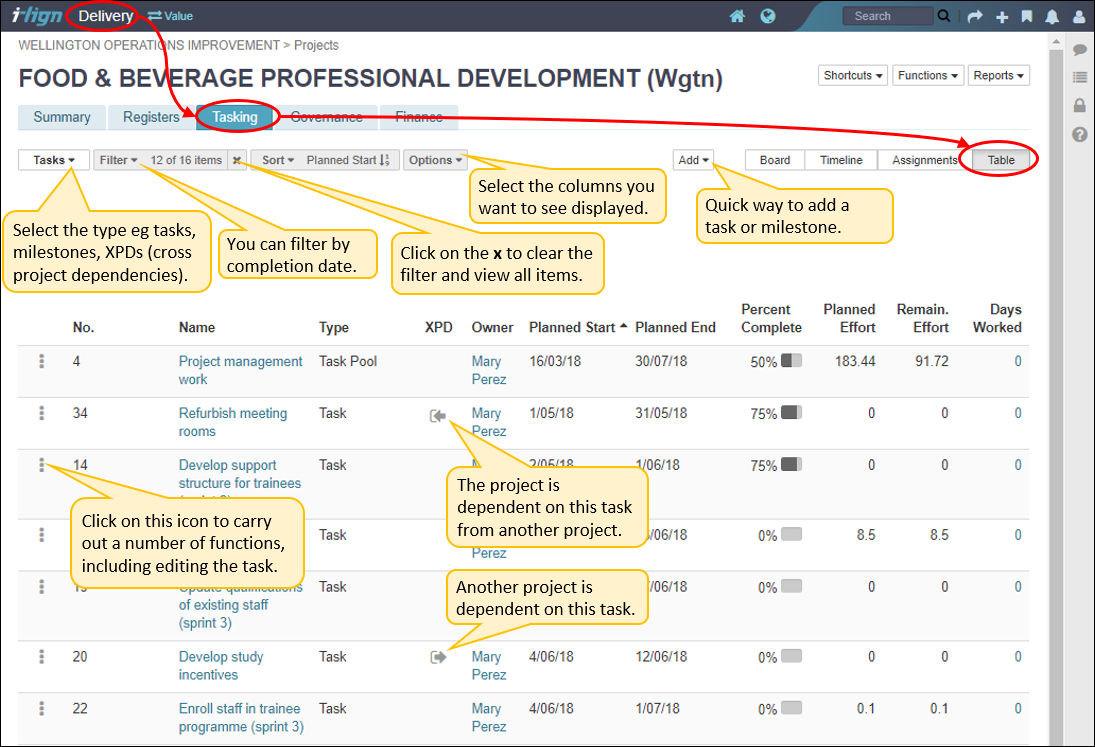The image size is (1095, 747).
Task: Click the Percent Complete column header
Action: coord(771,318)
